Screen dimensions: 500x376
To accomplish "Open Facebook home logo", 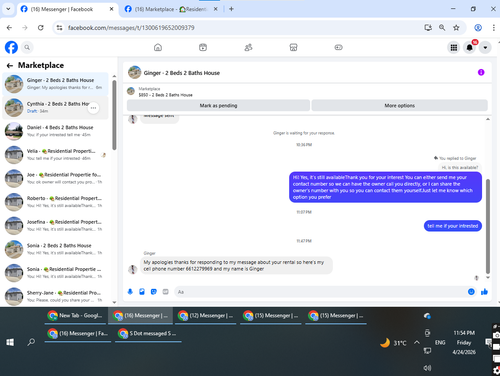I will [11, 47].
